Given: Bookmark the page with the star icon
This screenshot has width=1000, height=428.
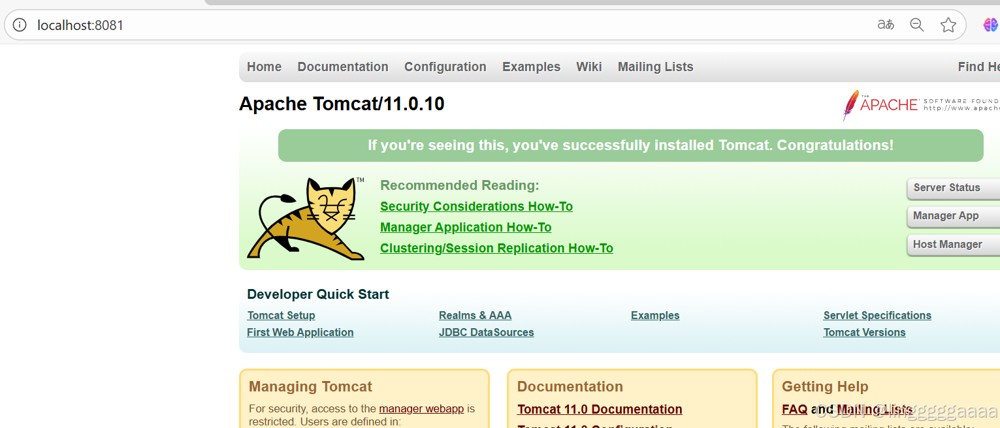Looking at the screenshot, I should pyautogui.click(x=948, y=25).
